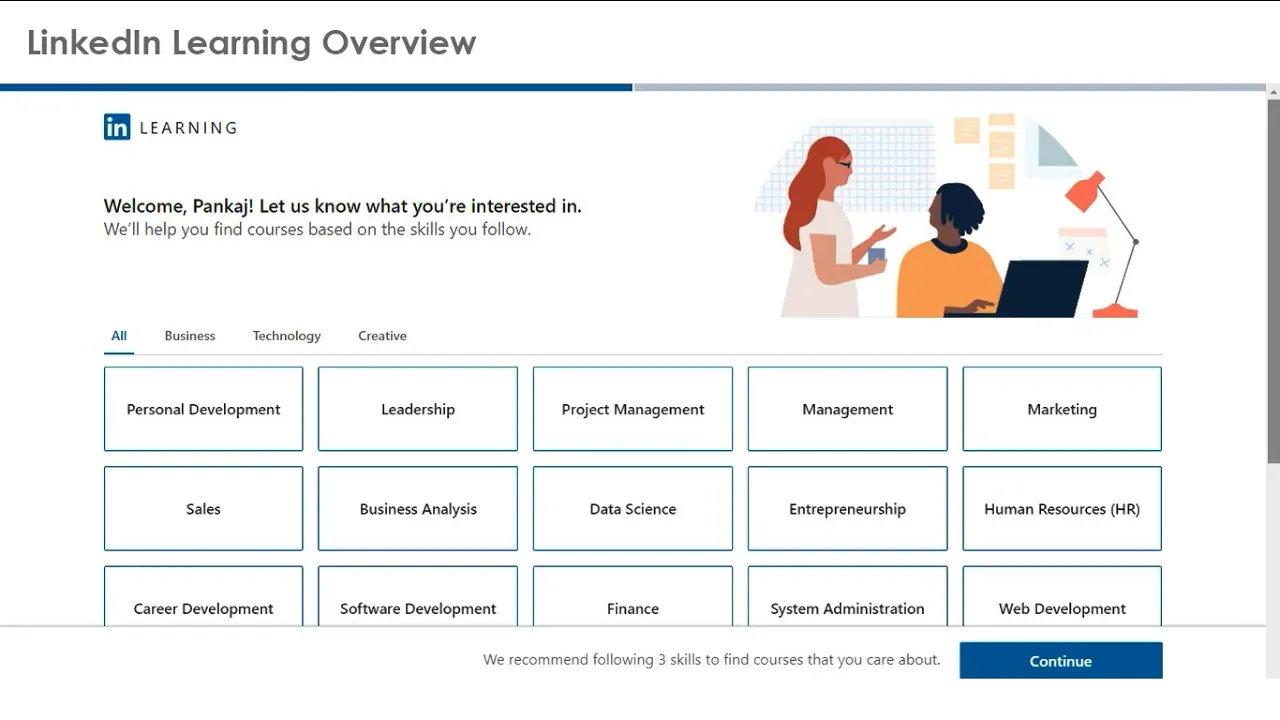The image size is (1280, 720).
Task: Open the Business tab
Action: (x=190, y=336)
